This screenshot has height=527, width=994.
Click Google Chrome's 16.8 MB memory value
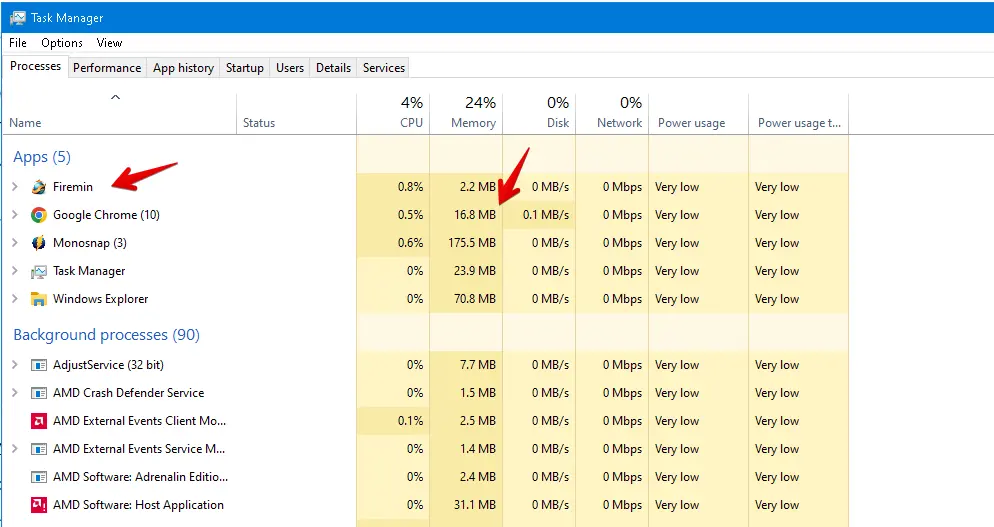click(475, 215)
